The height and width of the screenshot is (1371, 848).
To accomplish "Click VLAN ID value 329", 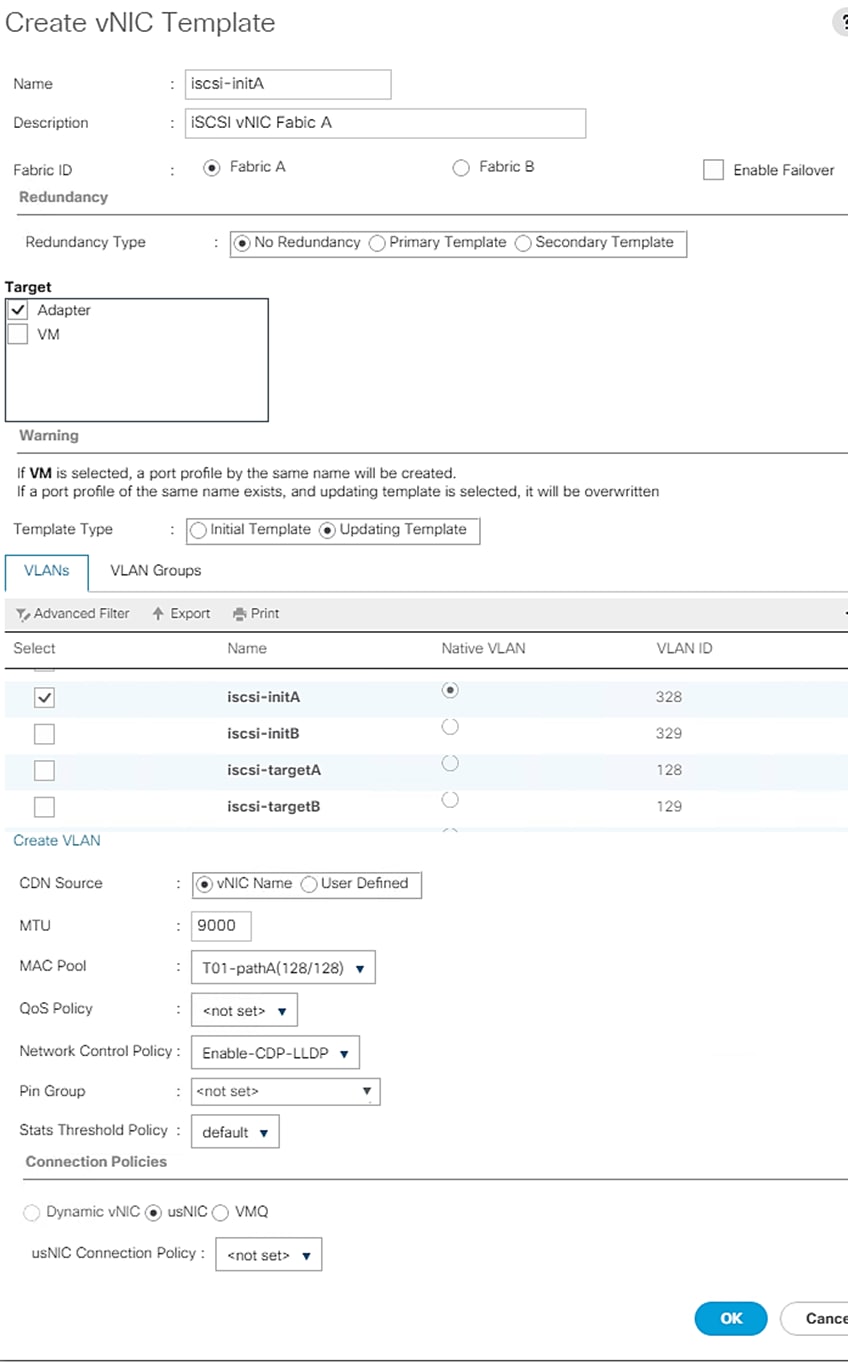I will [669, 734].
